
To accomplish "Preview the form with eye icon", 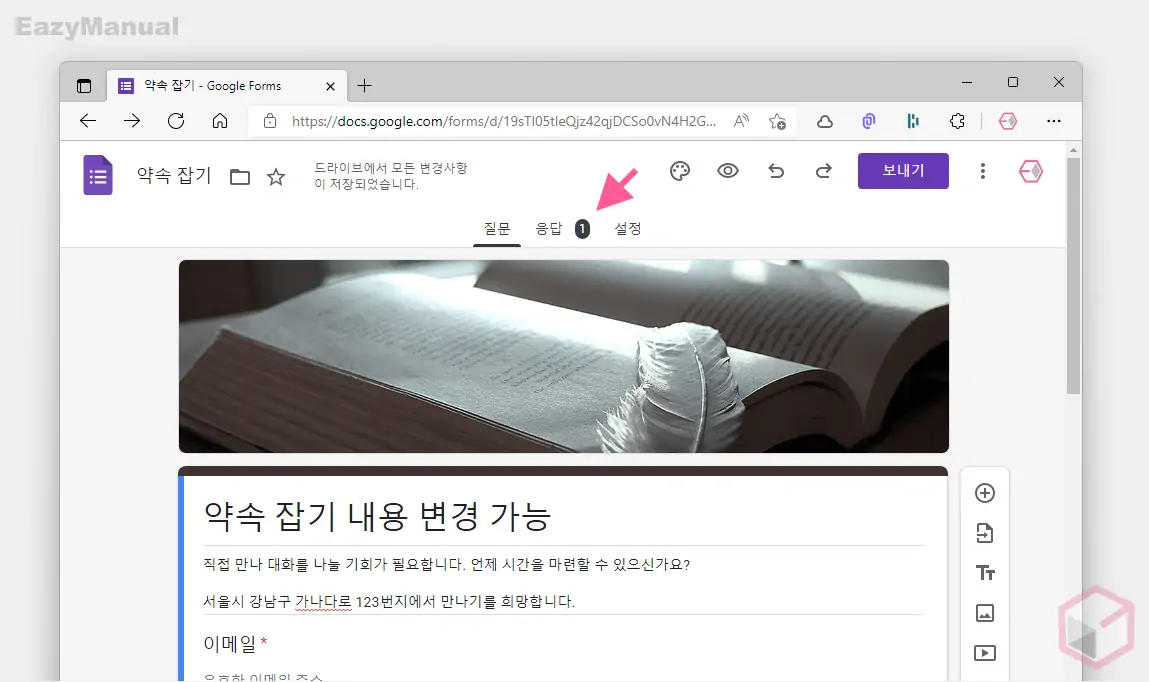I will pyautogui.click(x=728, y=171).
